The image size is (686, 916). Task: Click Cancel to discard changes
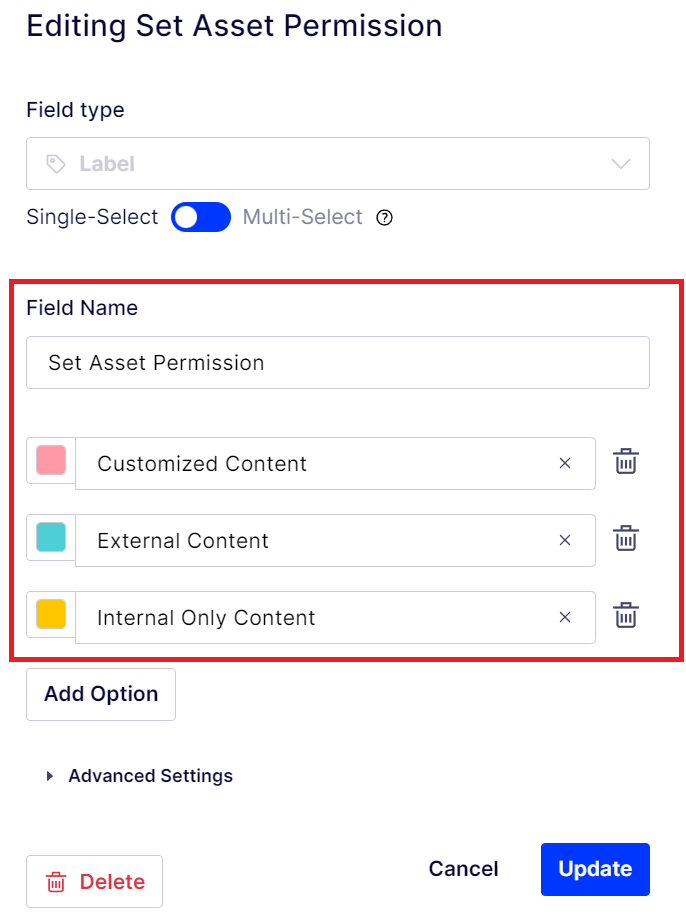(463, 869)
